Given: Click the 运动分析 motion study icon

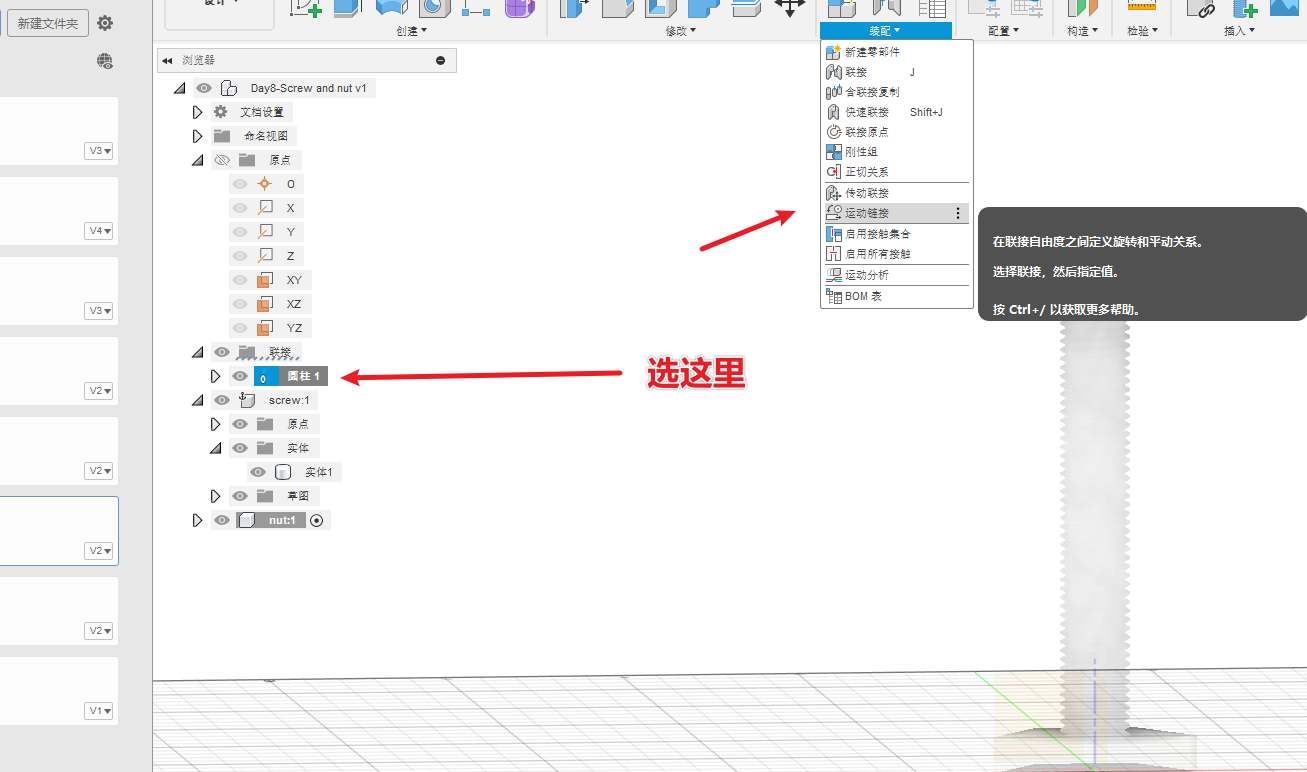Looking at the screenshot, I should (x=833, y=275).
